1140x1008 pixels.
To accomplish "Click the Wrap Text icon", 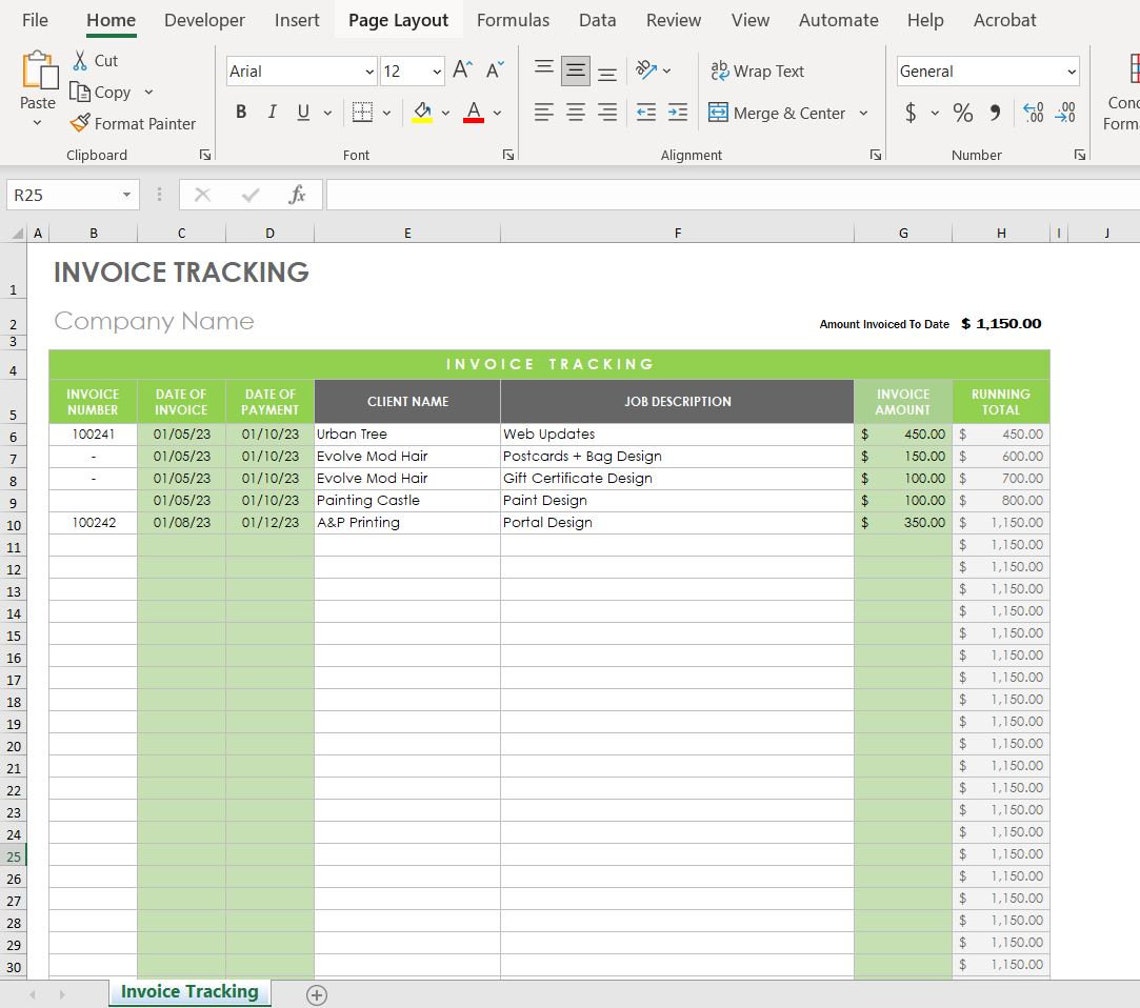I will [x=719, y=71].
